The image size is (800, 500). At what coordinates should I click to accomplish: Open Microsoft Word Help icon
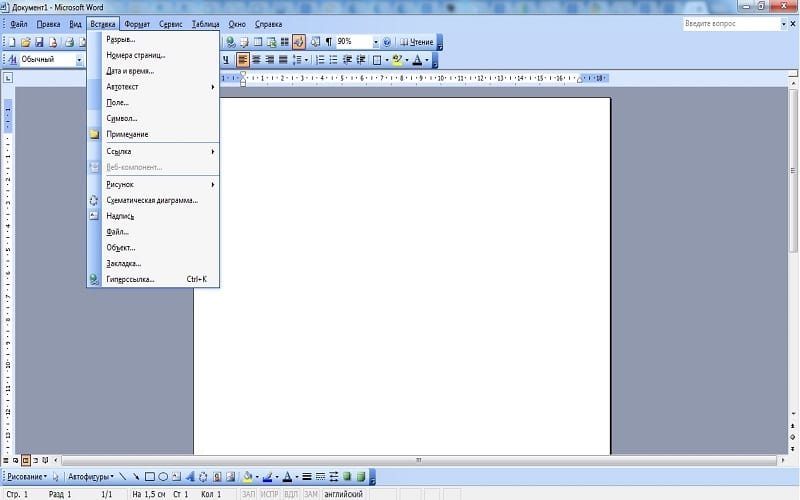tap(387, 42)
